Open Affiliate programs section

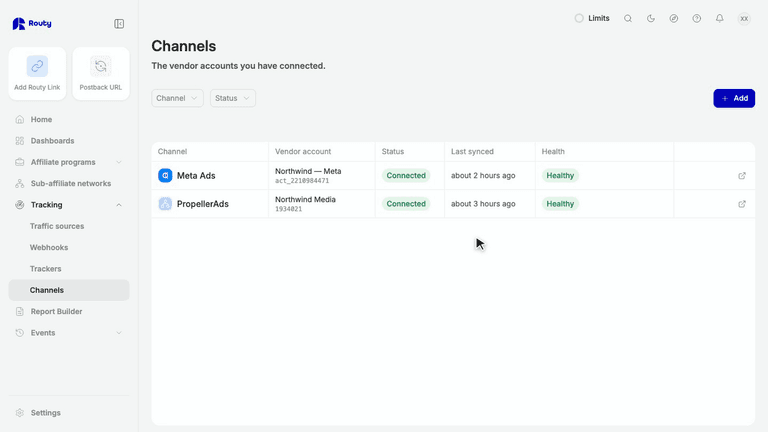(x=69, y=162)
